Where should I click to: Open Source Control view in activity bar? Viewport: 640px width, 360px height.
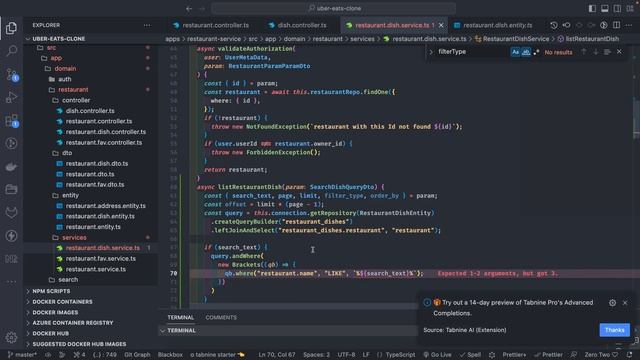11,74
